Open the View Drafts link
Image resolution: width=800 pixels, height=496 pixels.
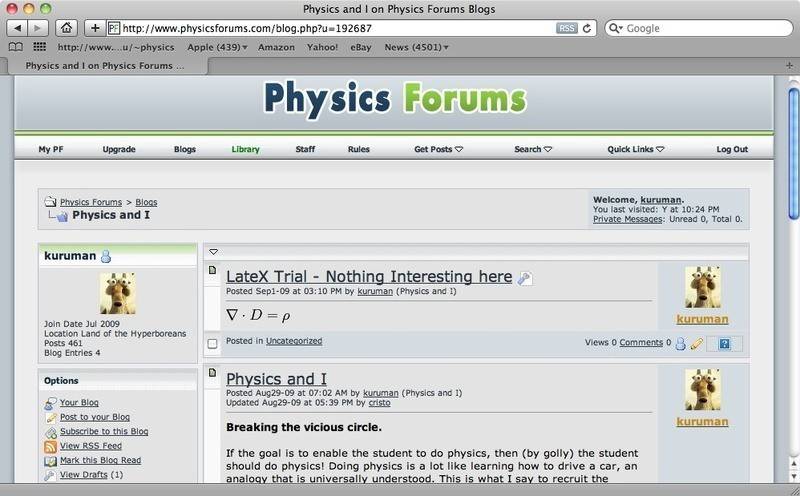84,475
